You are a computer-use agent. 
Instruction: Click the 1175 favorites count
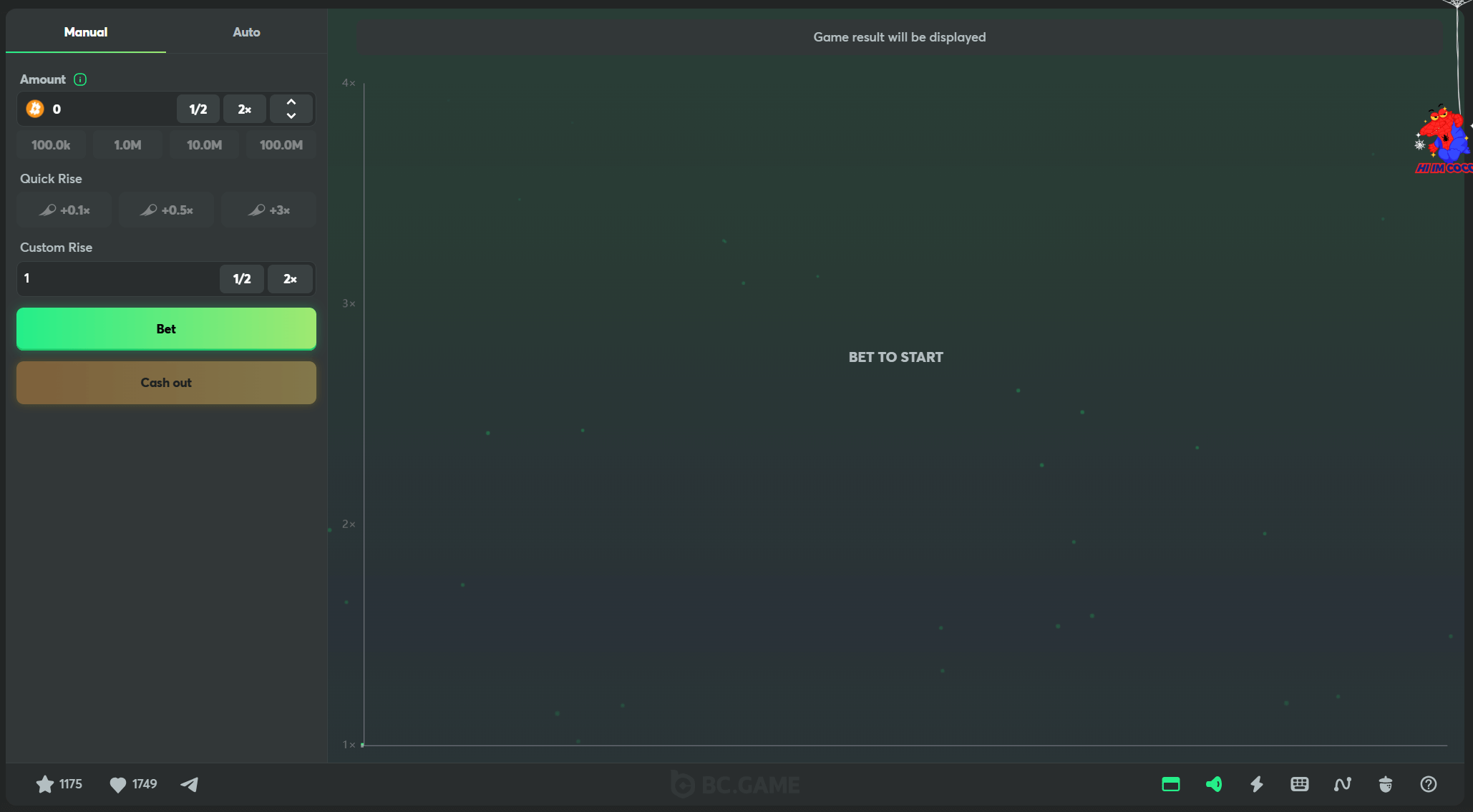coord(70,784)
